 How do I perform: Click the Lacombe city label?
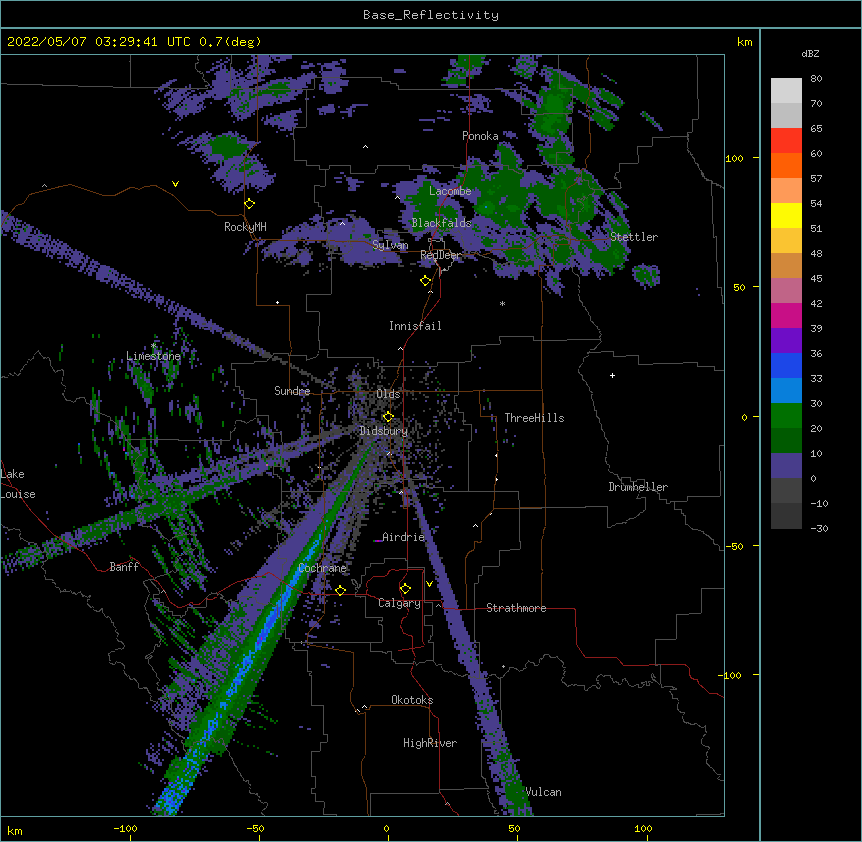450,191
